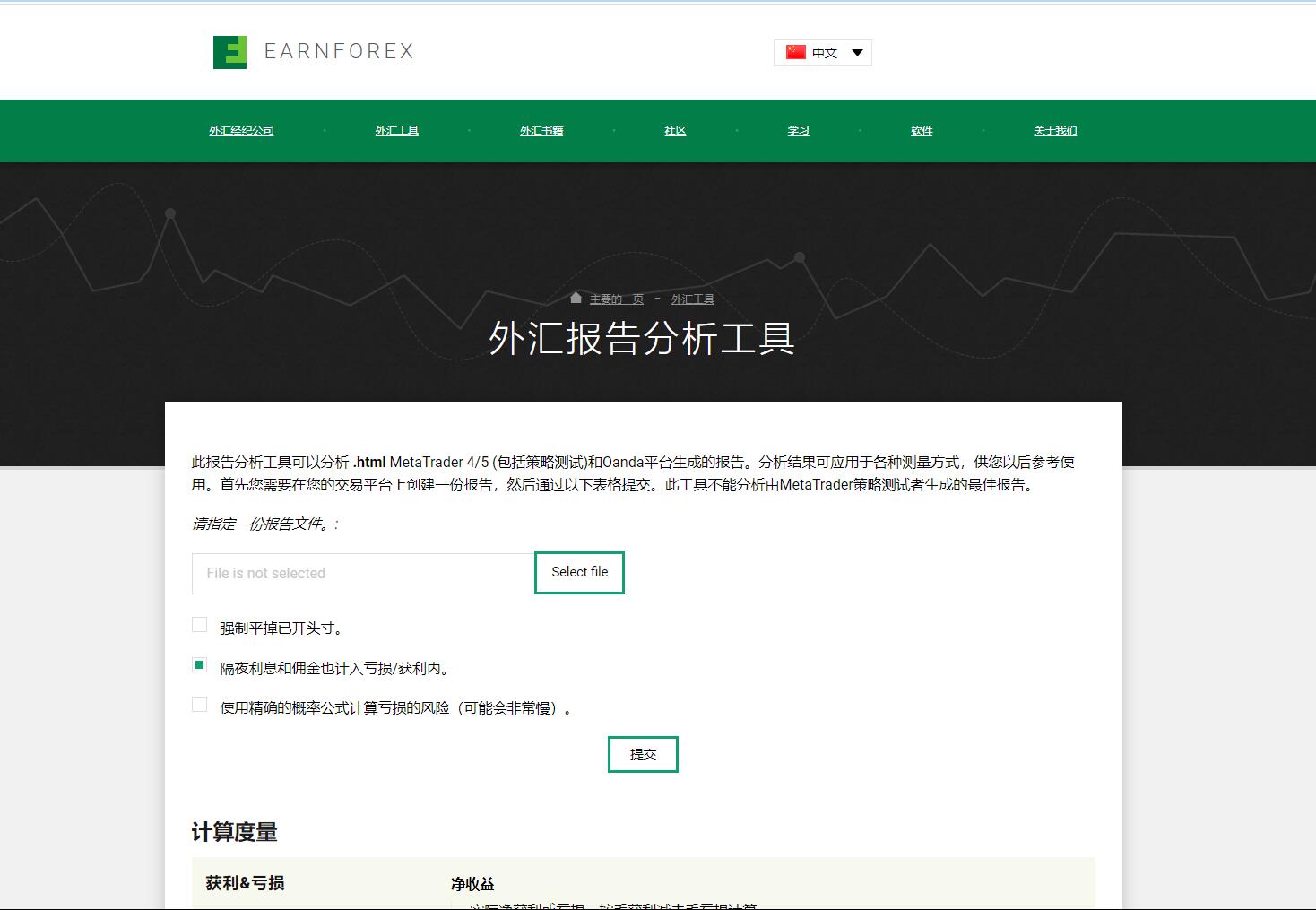The width and height of the screenshot is (1316, 910).
Task: Navigate to 关于我们 menu item
Action: [x=1055, y=131]
